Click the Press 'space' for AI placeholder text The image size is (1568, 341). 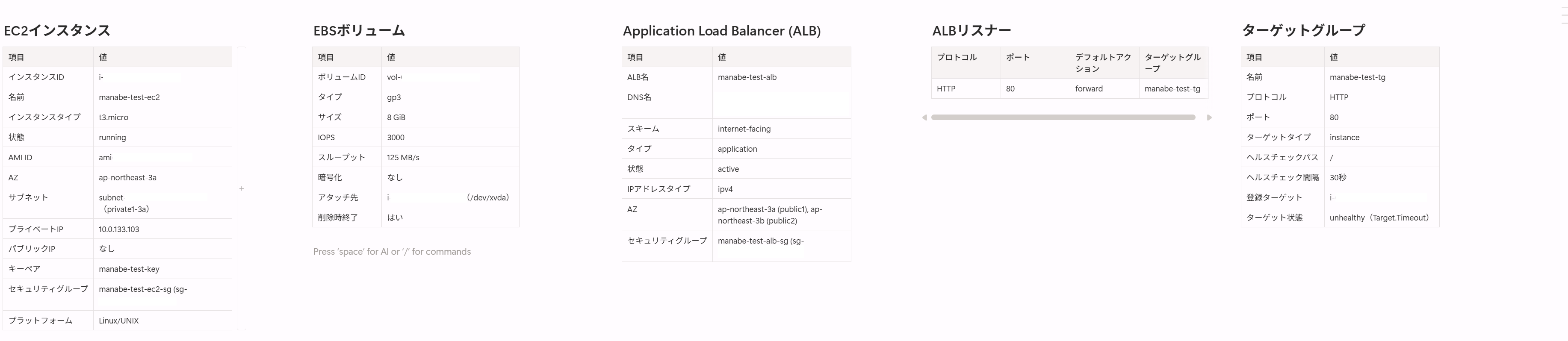tap(391, 251)
